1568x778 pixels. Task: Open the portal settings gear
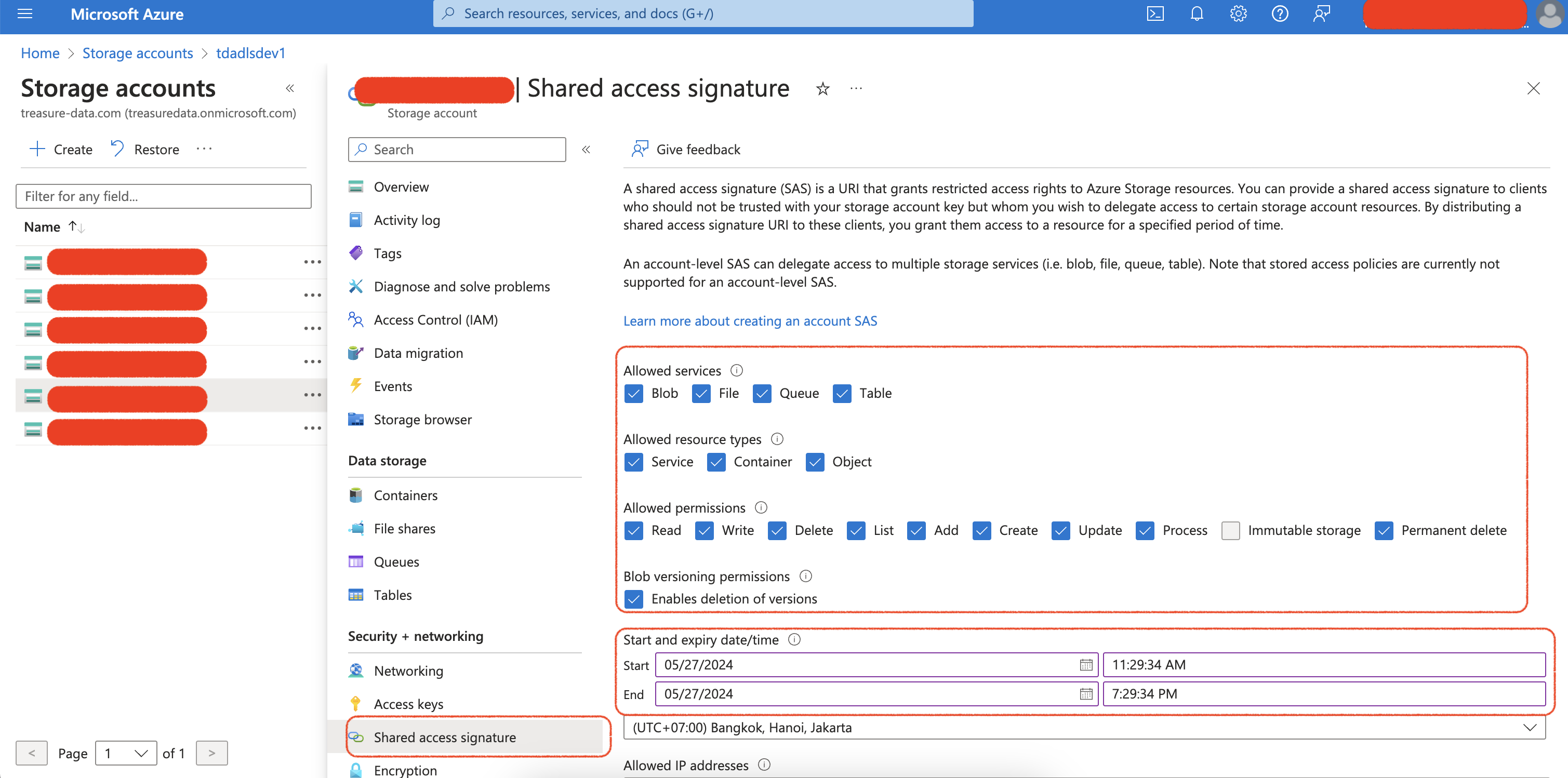tap(1238, 14)
